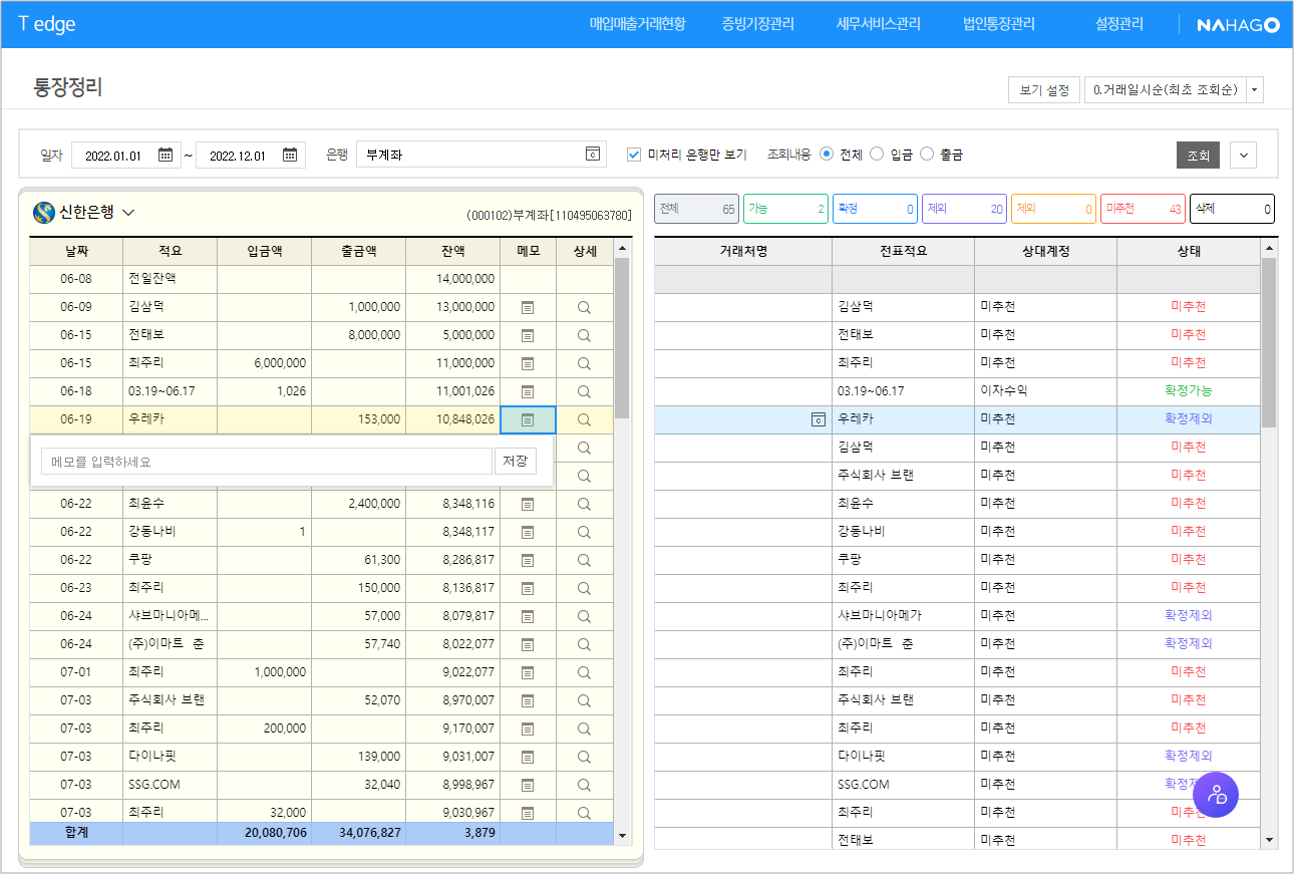Open the memo icon on the 06-09 김삼덕 row
The image size is (1294, 874).
click(527, 307)
